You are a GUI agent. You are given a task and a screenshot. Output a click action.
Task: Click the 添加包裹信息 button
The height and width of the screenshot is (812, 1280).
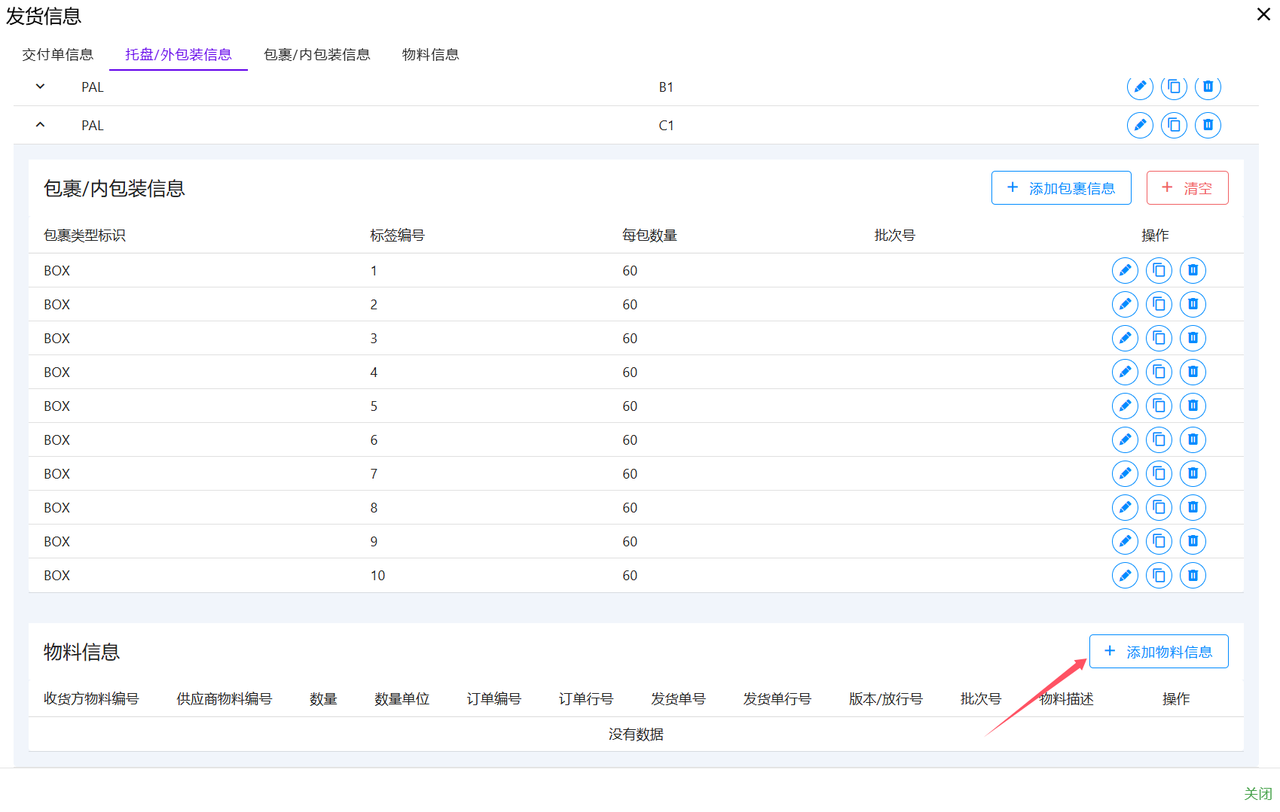pos(1061,188)
